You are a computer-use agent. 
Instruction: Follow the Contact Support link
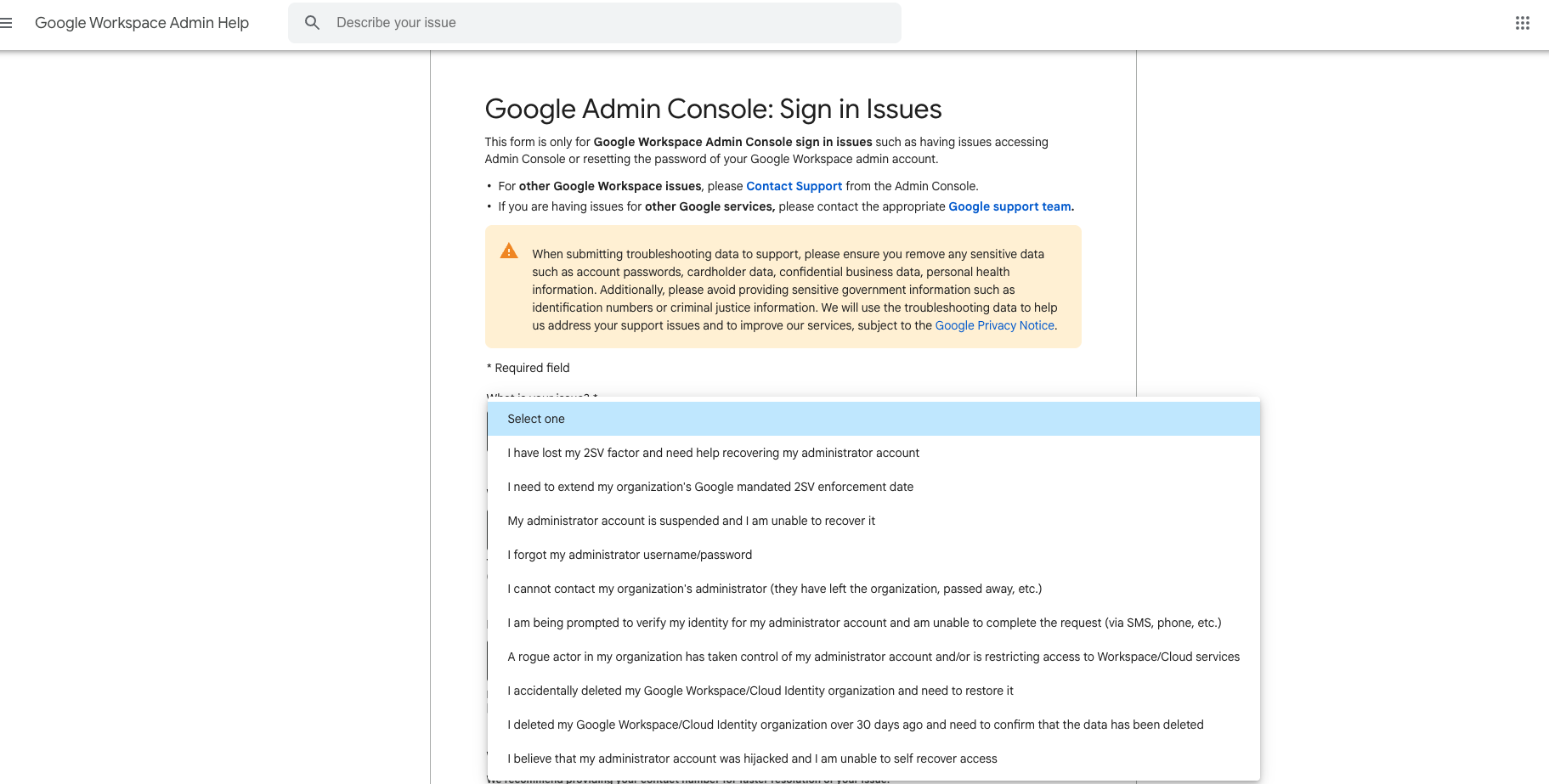coord(794,186)
